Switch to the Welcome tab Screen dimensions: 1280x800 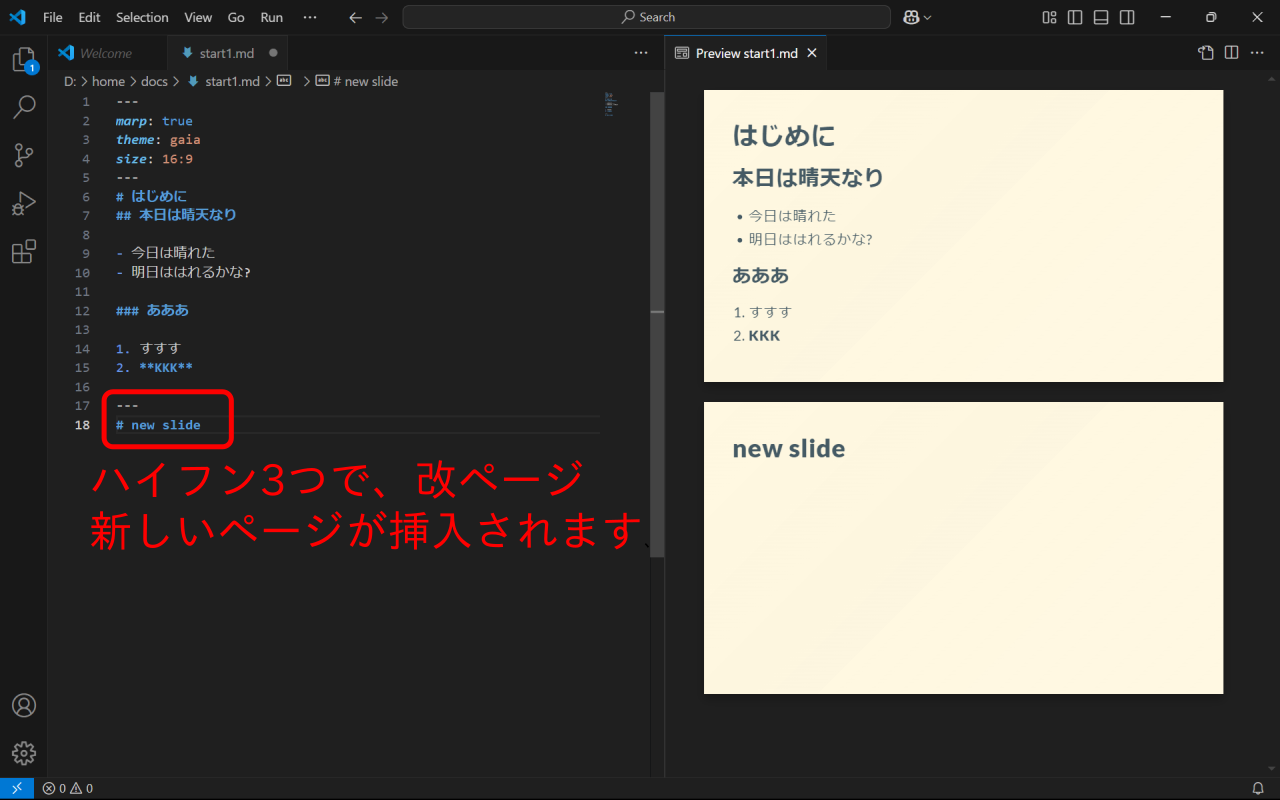105,53
